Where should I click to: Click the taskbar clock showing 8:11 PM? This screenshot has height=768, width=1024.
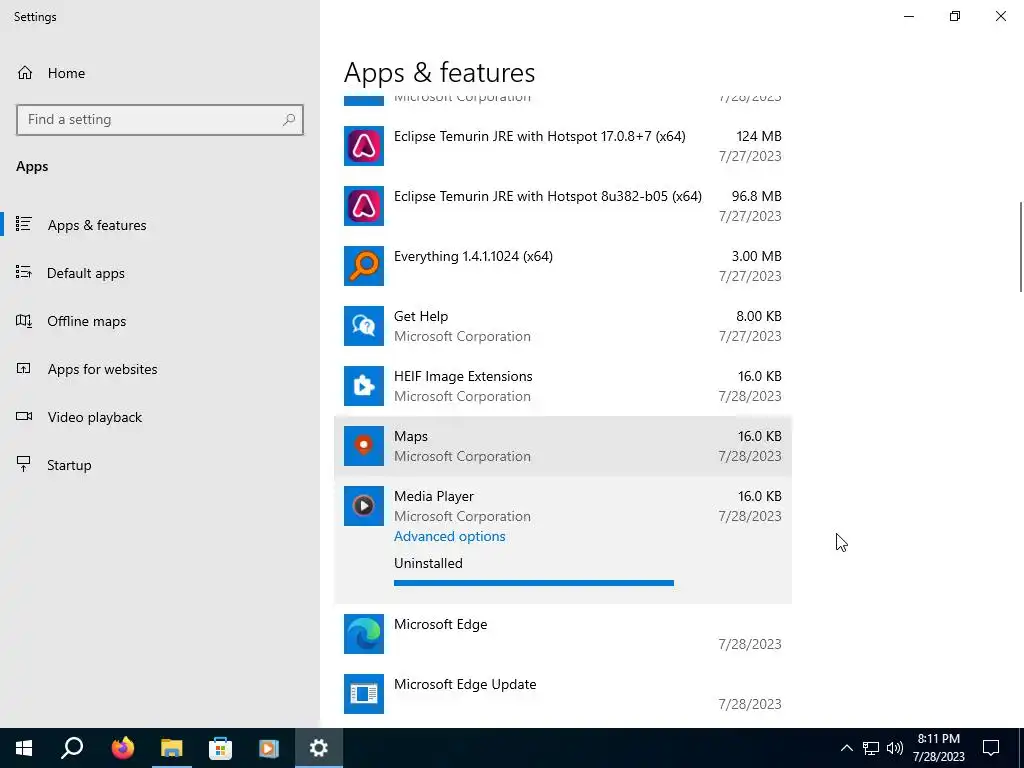[938, 748]
